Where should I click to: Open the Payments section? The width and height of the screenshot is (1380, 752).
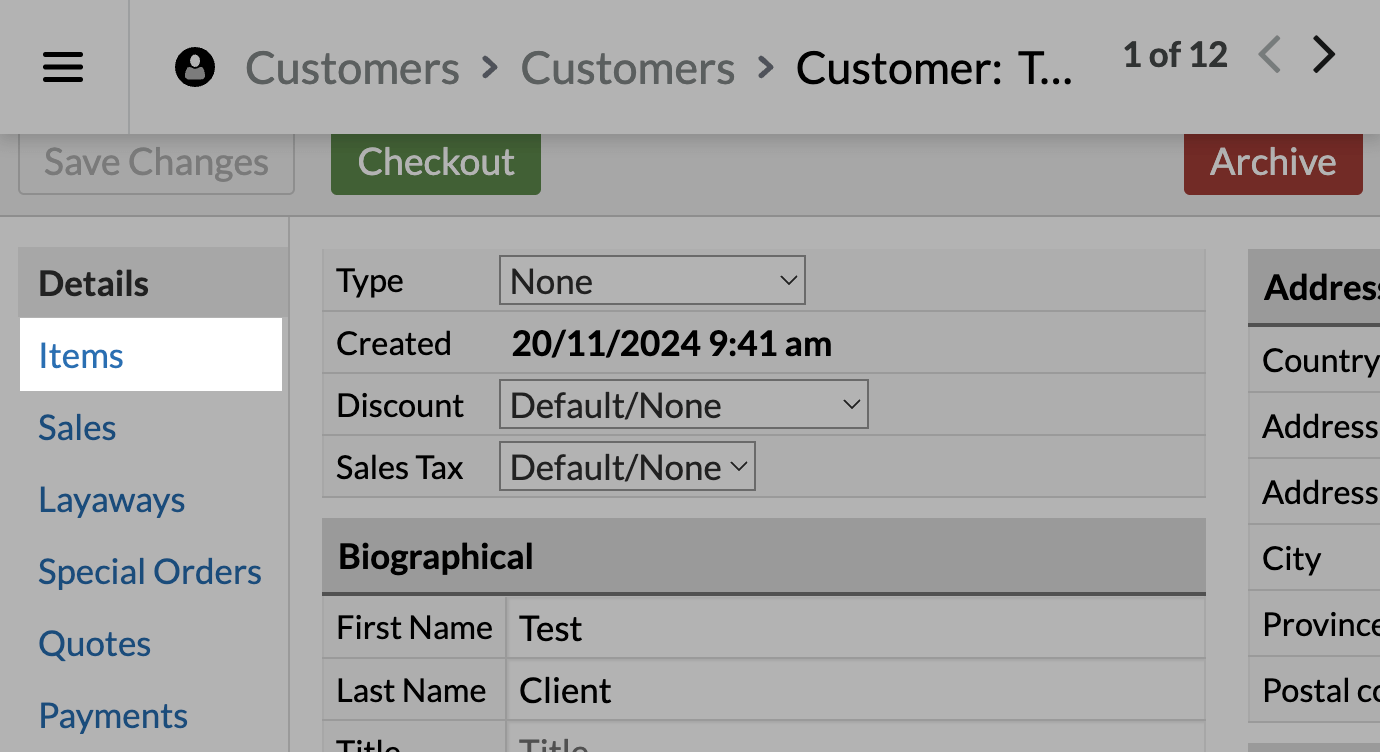(113, 715)
